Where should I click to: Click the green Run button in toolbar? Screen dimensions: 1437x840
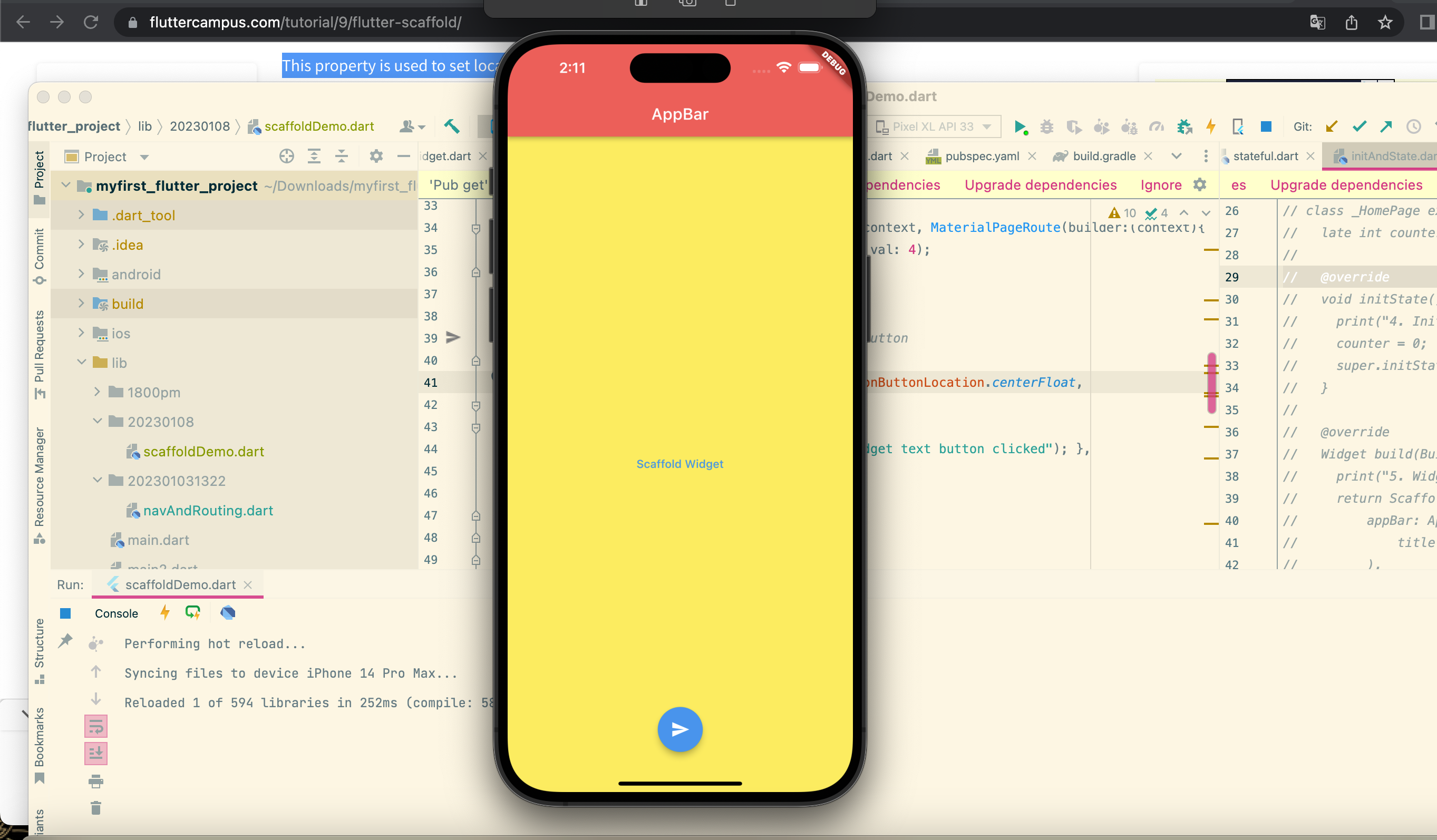1020,126
